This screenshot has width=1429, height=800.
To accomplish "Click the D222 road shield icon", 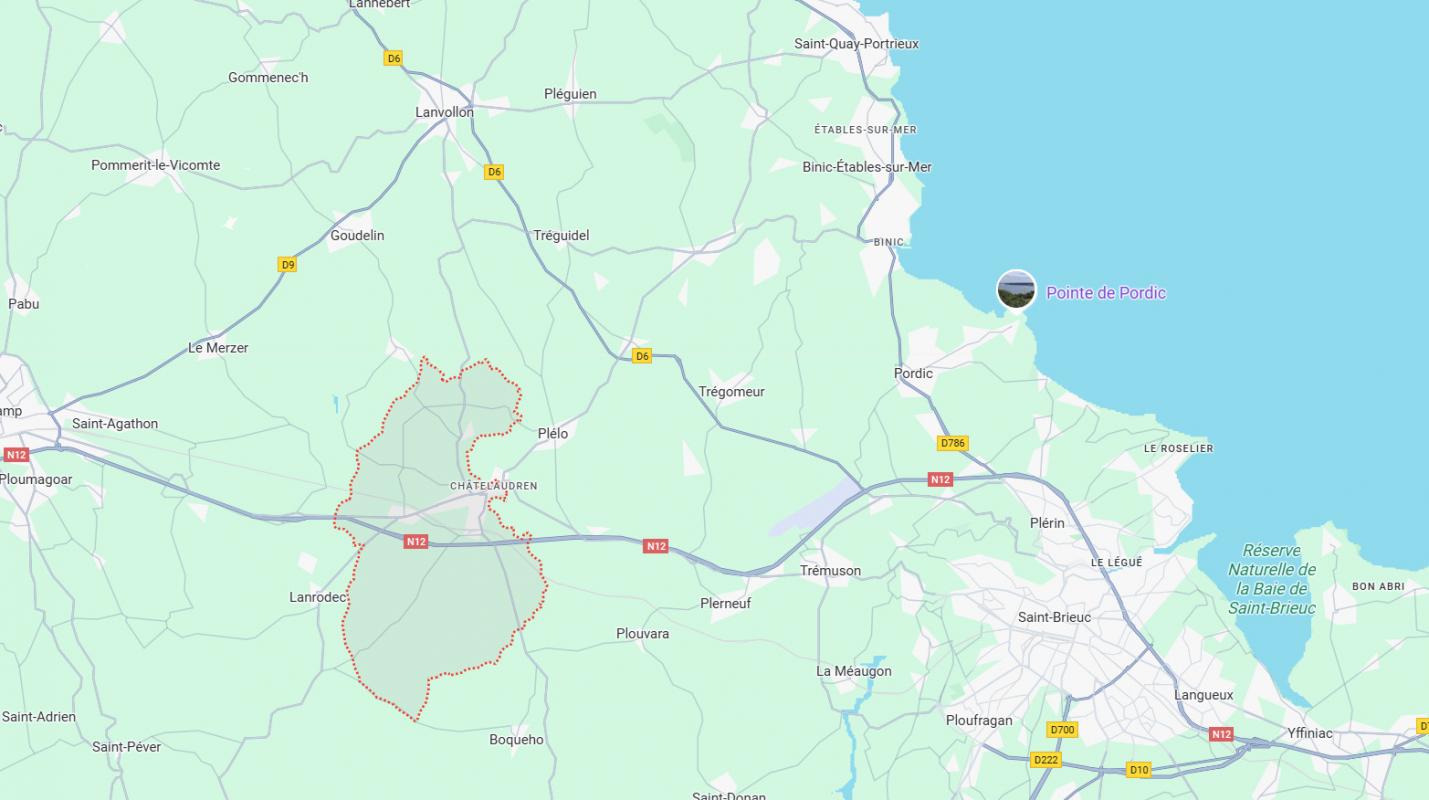I will coord(1046,760).
